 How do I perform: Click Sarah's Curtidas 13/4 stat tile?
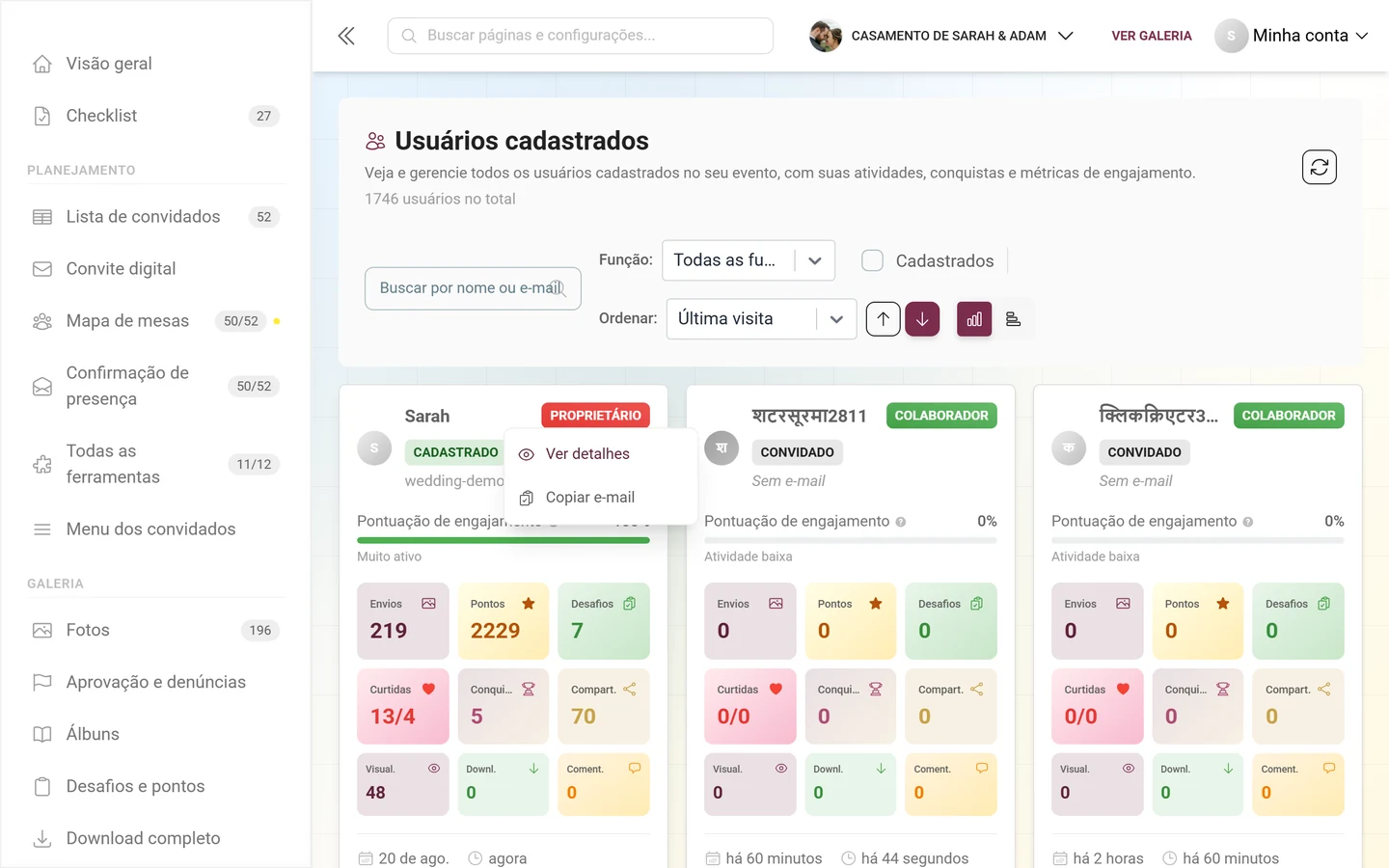coord(403,707)
